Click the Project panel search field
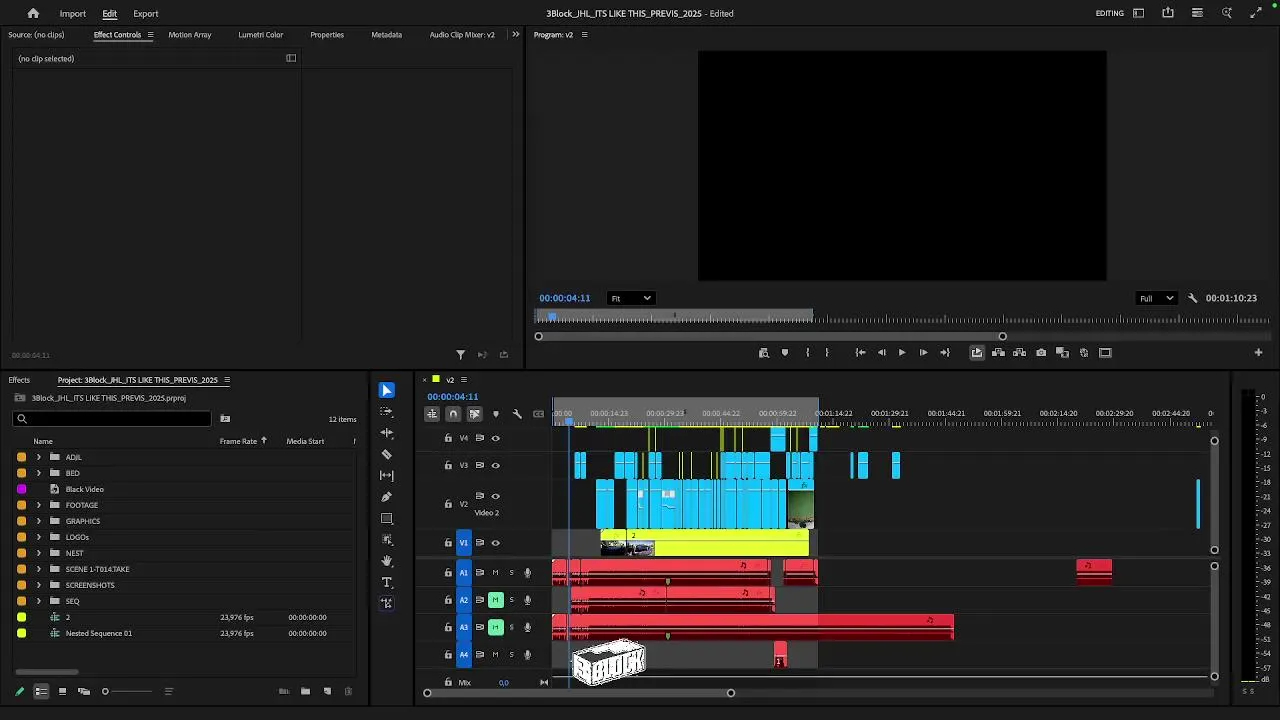1280x720 pixels. 112,419
